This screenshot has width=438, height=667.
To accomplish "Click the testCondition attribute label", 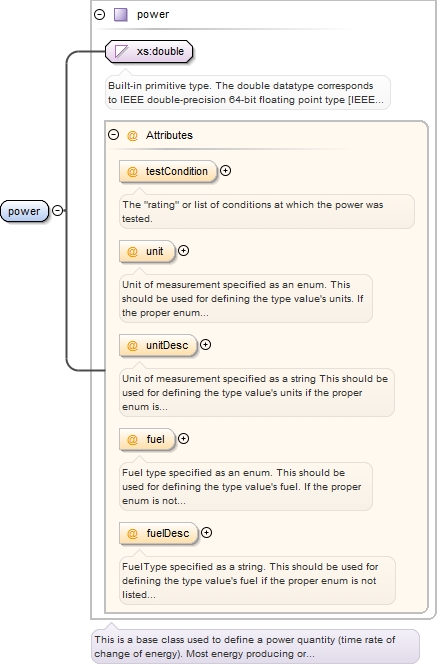I will pos(176,171).
